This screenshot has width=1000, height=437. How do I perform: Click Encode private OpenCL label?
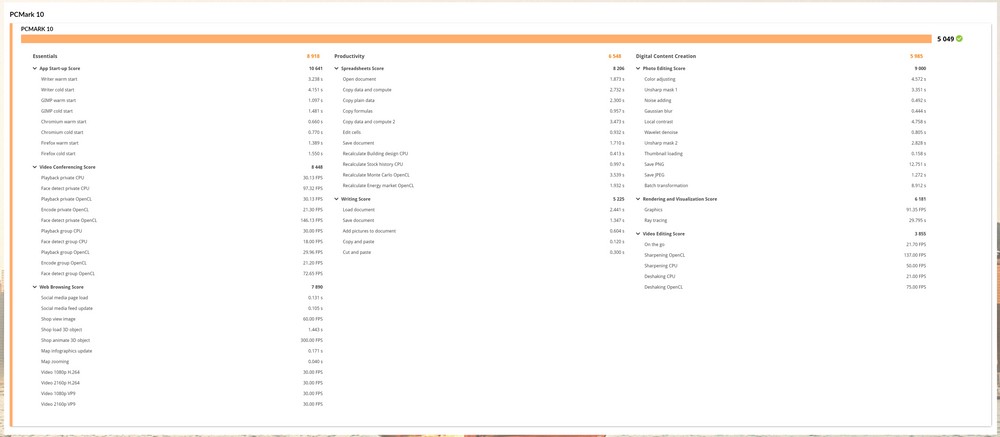pyautogui.click(x=65, y=209)
